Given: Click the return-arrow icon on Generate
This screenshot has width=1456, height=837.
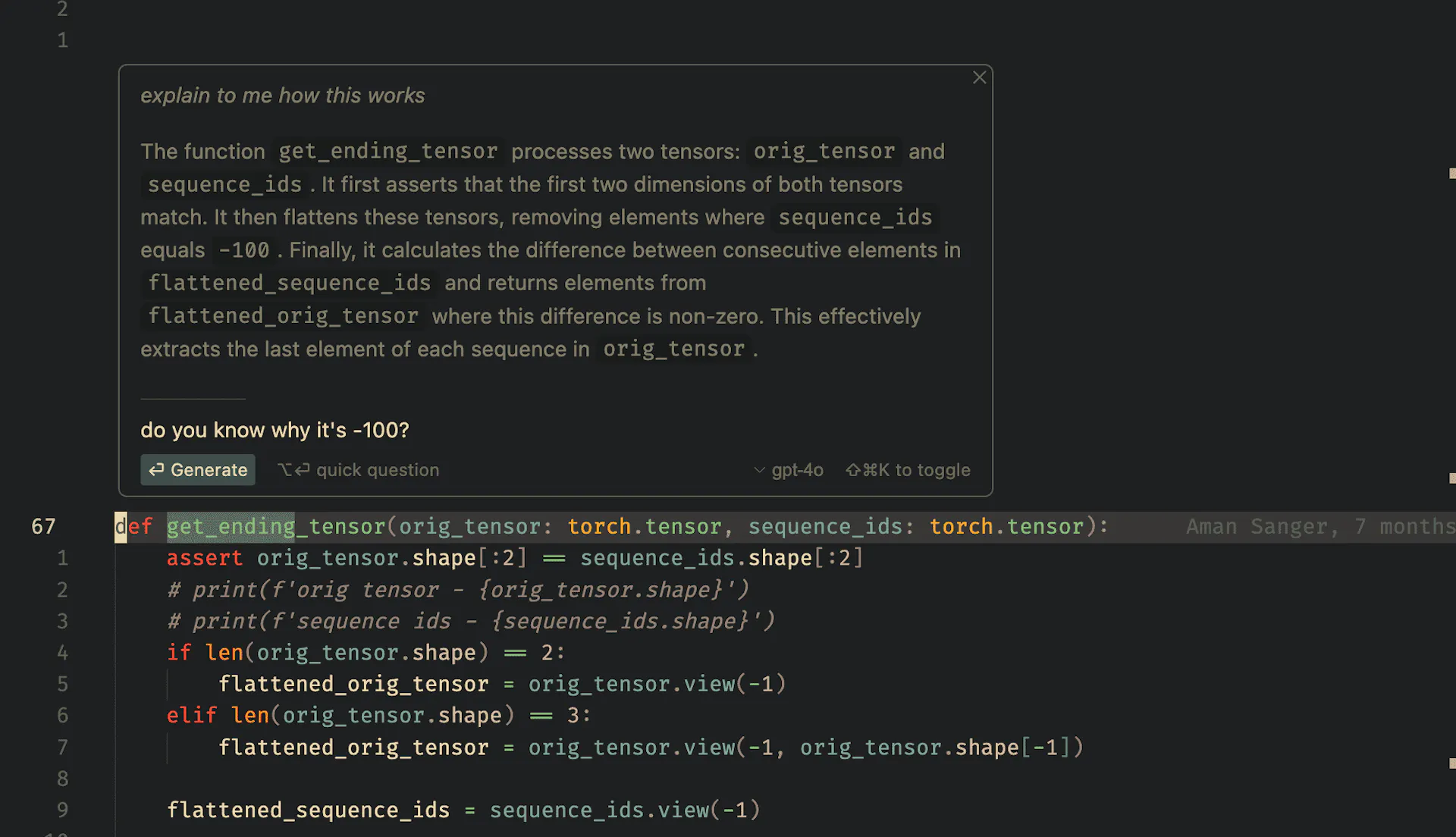Looking at the screenshot, I should pos(156,470).
